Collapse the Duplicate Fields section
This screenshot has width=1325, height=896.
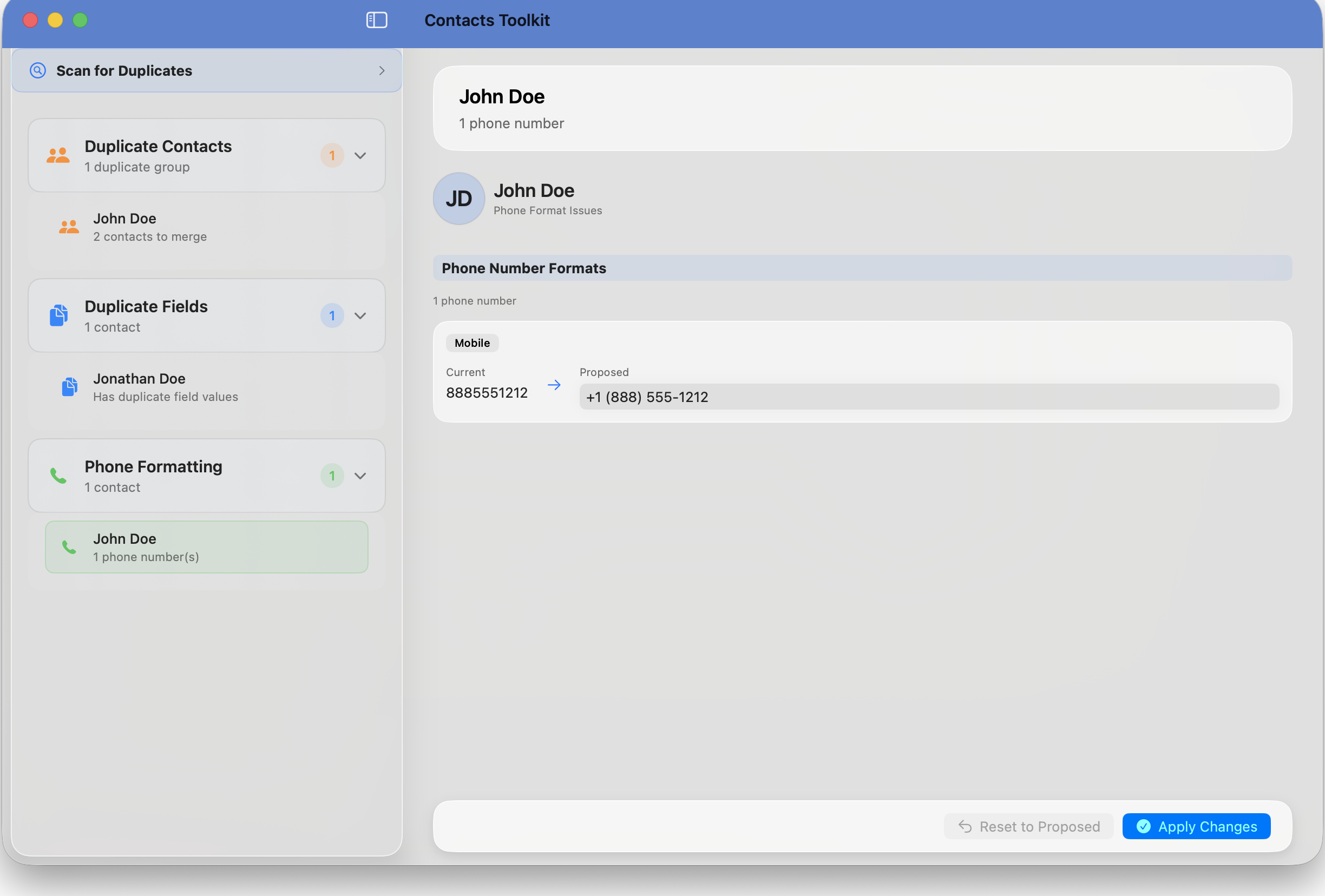[x=360, y=315]
